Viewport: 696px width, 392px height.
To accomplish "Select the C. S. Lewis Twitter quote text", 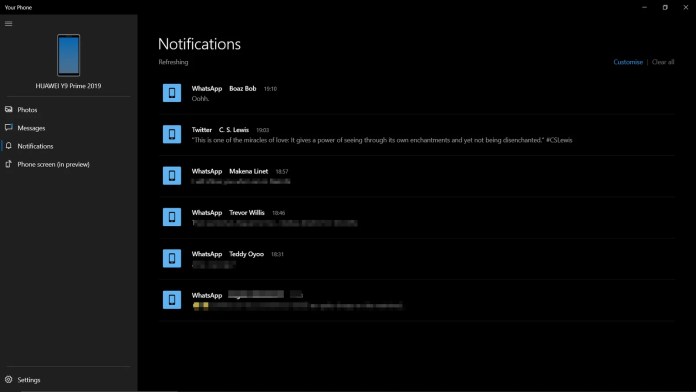I will pyautogui.click(x=382, y=140).
